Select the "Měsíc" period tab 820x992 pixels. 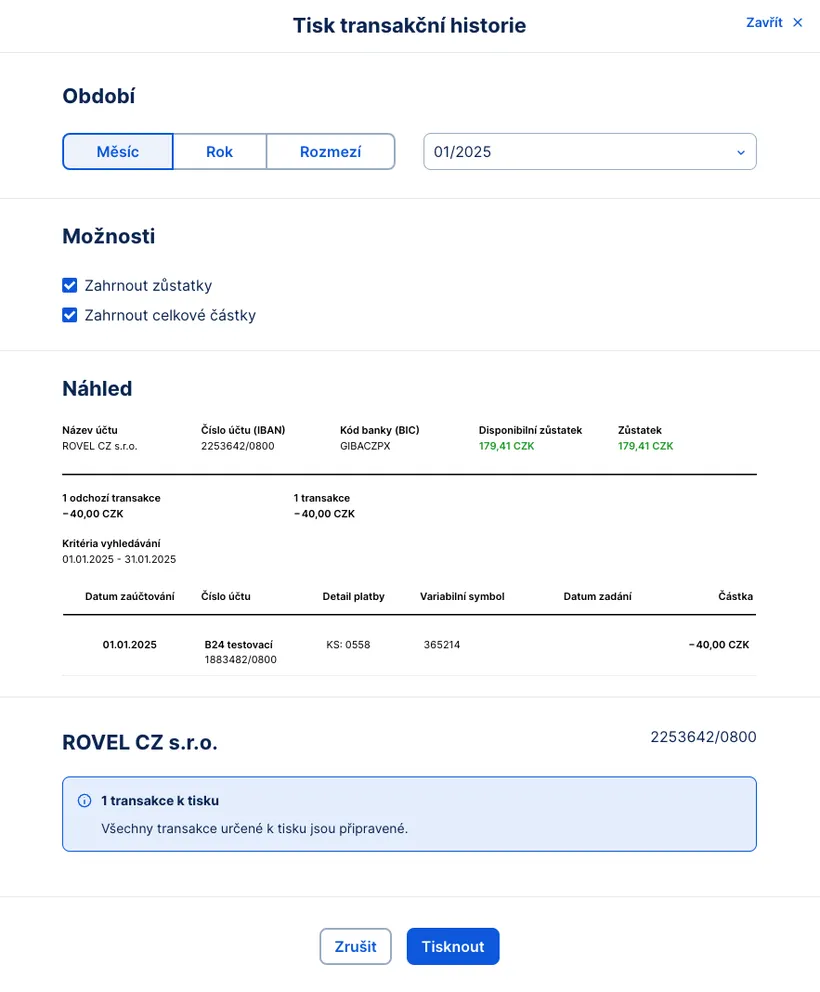pyautogui.click(x=118, y=151)
